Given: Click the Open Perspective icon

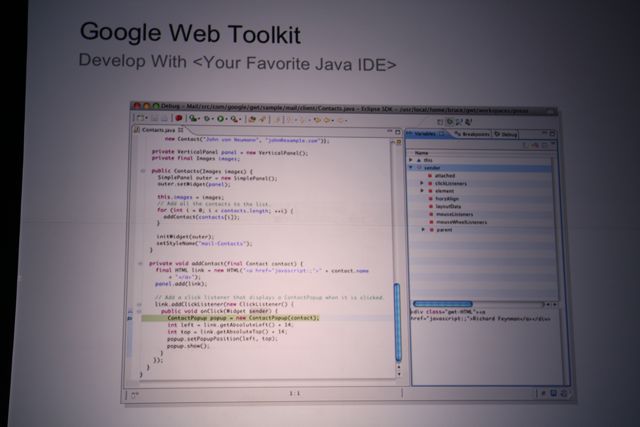Looking at the screenshot, I should tap(440, 122).
